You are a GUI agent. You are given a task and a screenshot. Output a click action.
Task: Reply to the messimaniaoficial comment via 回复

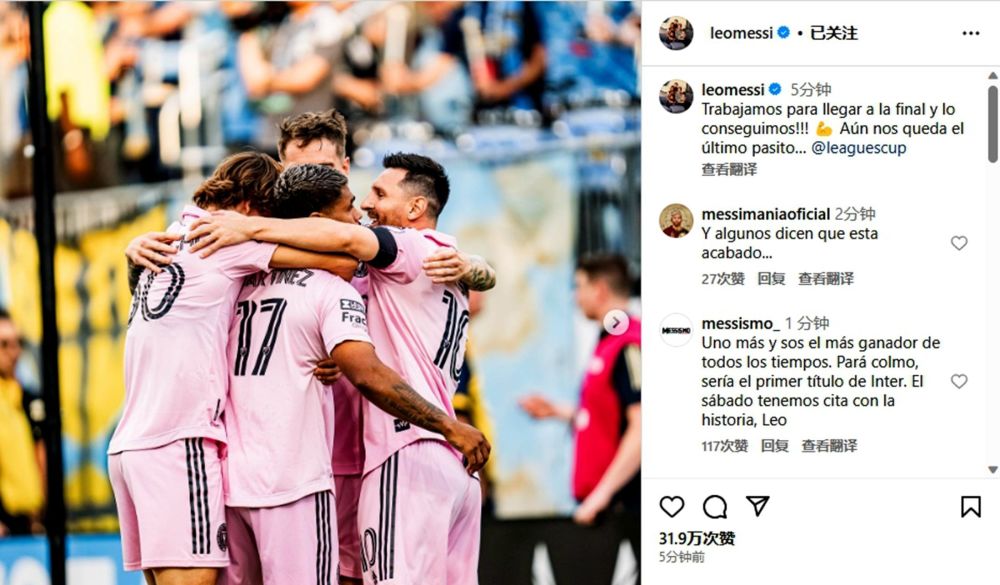tap(771, 279)
